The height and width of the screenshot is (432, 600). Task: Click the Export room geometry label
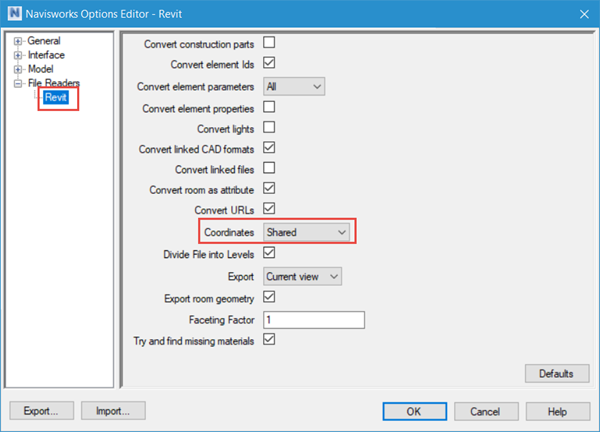(x=209, y=298)
